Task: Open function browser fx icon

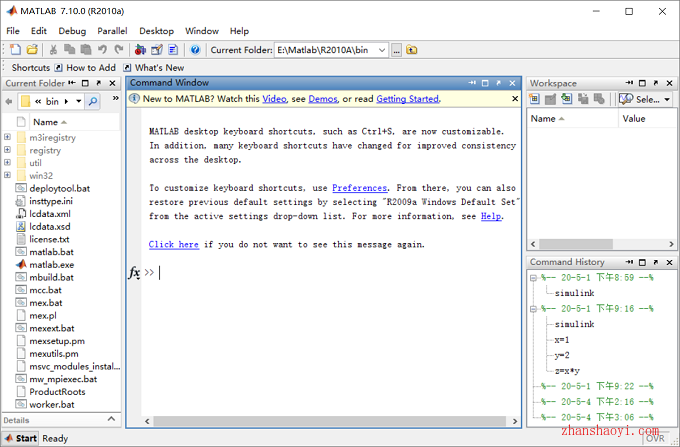Action: [134, 273]
